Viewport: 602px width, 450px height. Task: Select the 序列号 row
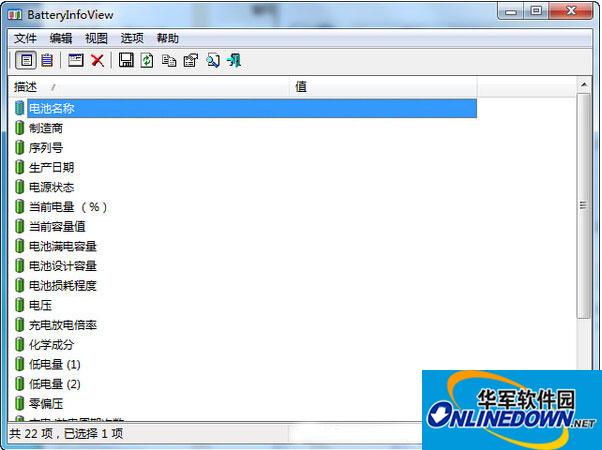[246, 147]
